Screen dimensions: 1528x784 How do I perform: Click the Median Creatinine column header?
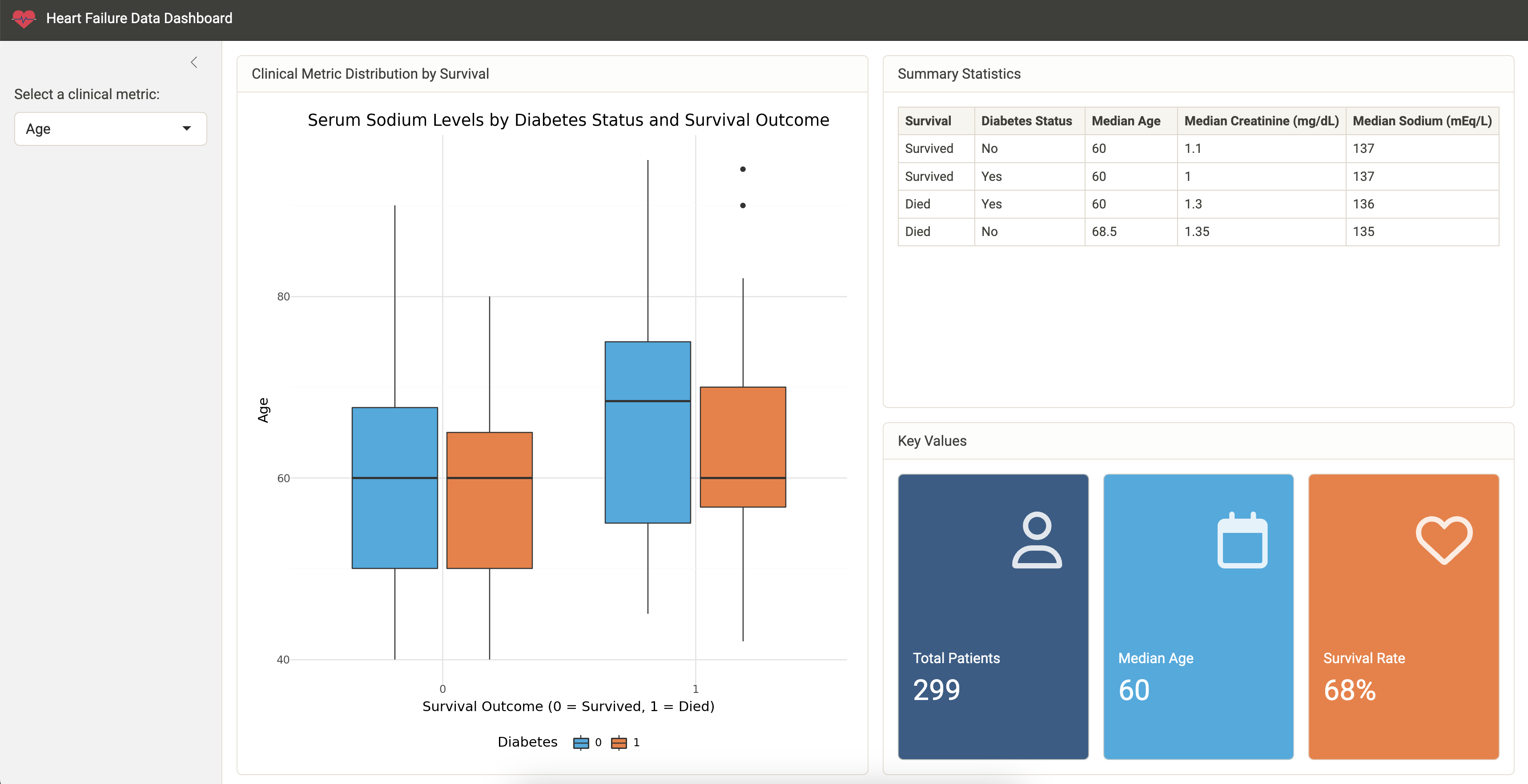click(1261, 121)
